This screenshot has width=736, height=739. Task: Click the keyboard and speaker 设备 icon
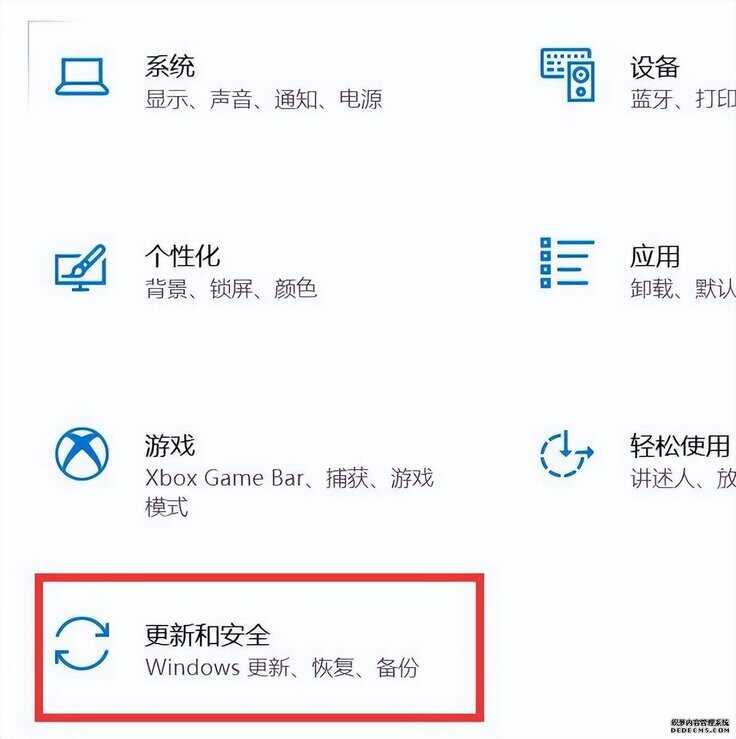[x=567, y=74]
